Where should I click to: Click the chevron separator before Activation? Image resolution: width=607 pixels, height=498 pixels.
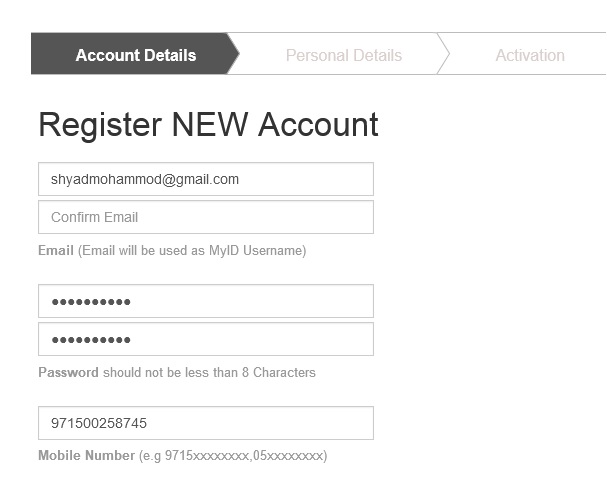(x=443, y=55)
